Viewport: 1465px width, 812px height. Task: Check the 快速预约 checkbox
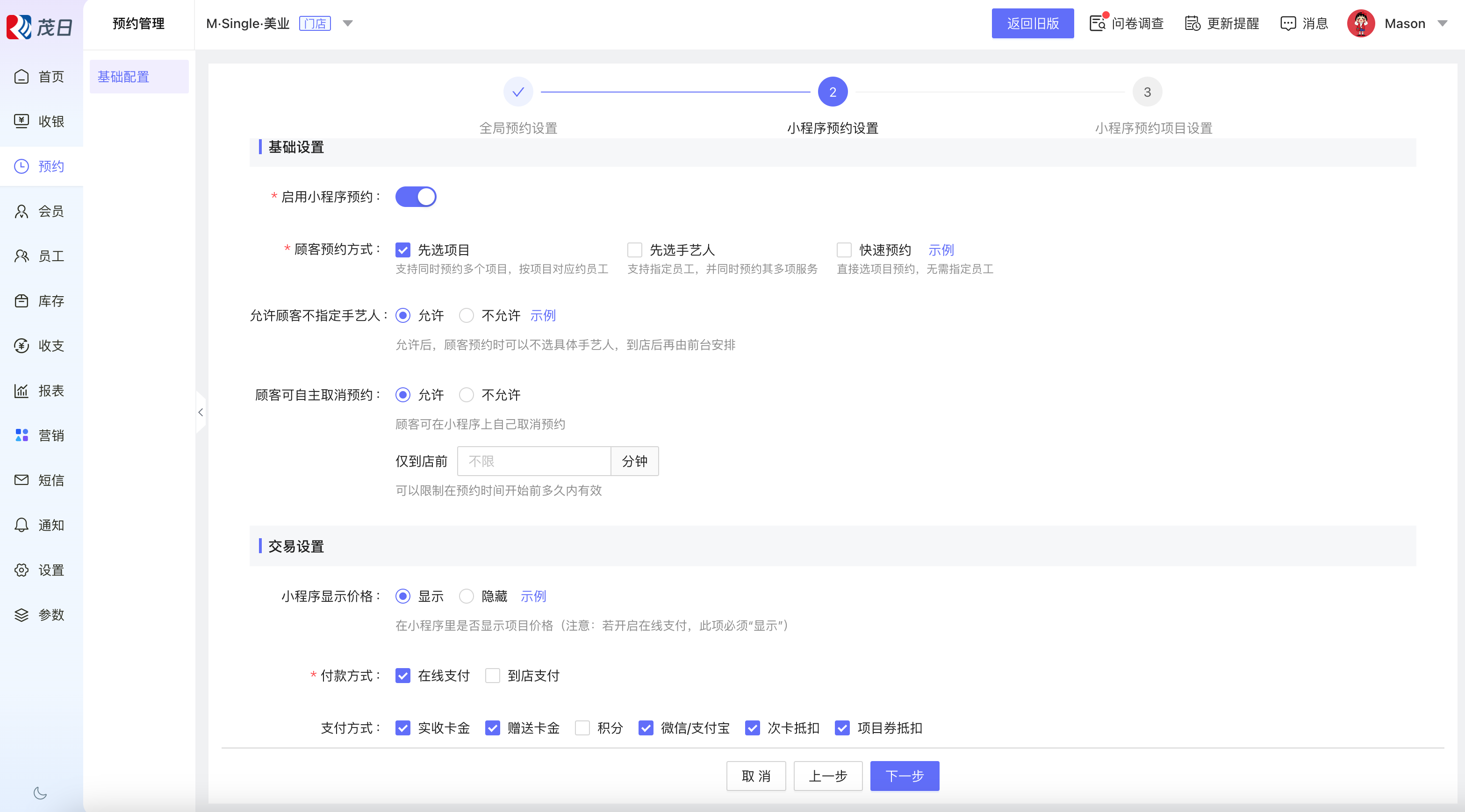(x=844, y=250)
